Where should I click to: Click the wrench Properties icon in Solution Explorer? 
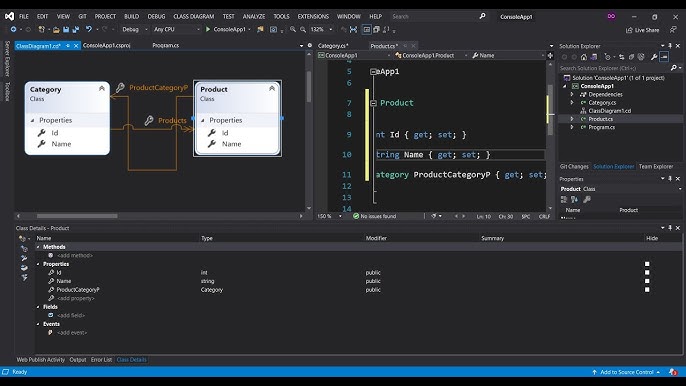pos(654,57)
